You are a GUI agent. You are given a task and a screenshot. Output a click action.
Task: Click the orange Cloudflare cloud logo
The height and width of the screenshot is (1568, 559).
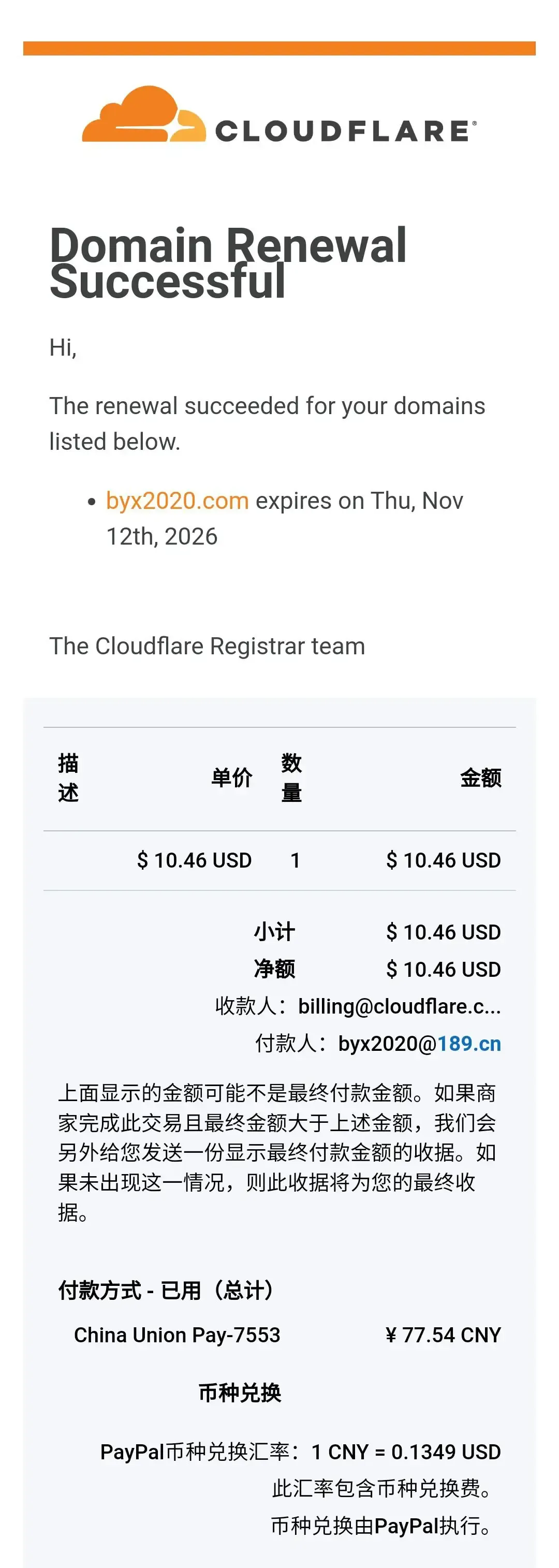144,114
